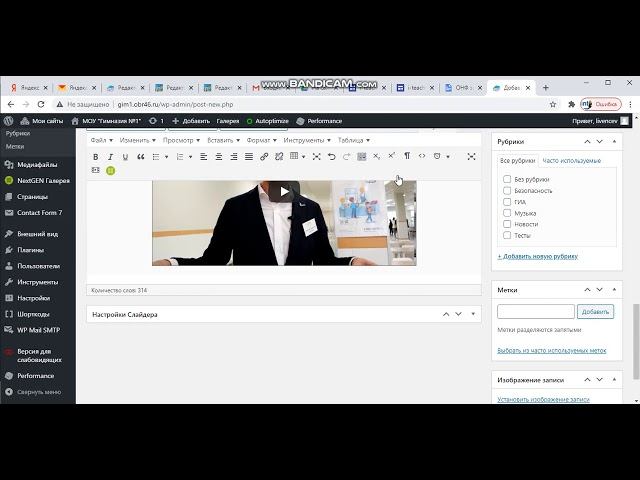The height and width of the screenshot is (480, 640).
Task: Click Добавить button next to tags field
Action: tap(596, 312)
